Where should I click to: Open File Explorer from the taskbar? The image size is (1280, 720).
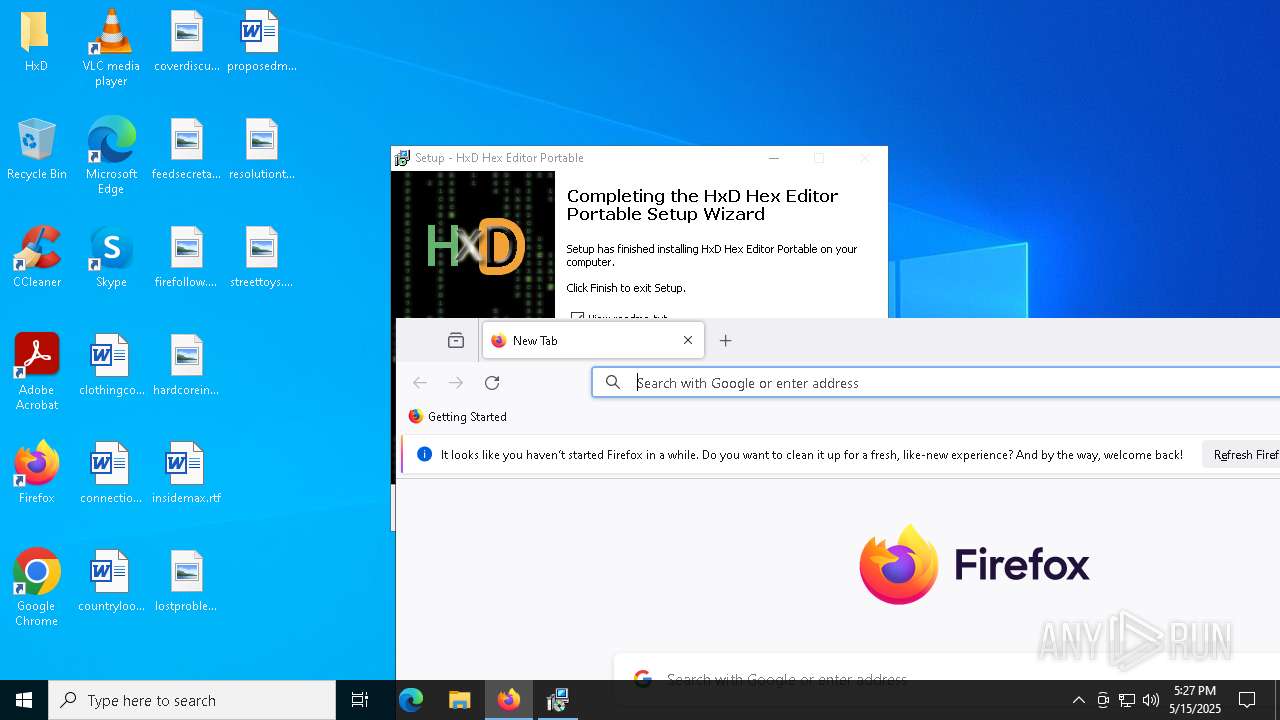[460, 700]
